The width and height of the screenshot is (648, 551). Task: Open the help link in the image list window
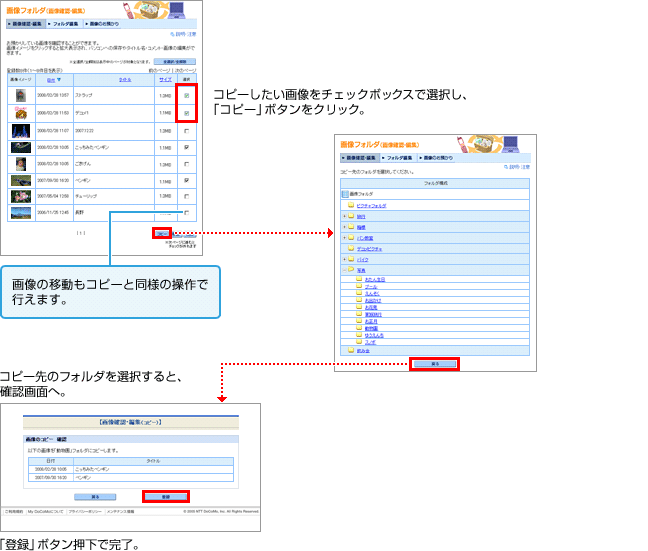pyautogui.click(x=183, y=34)
